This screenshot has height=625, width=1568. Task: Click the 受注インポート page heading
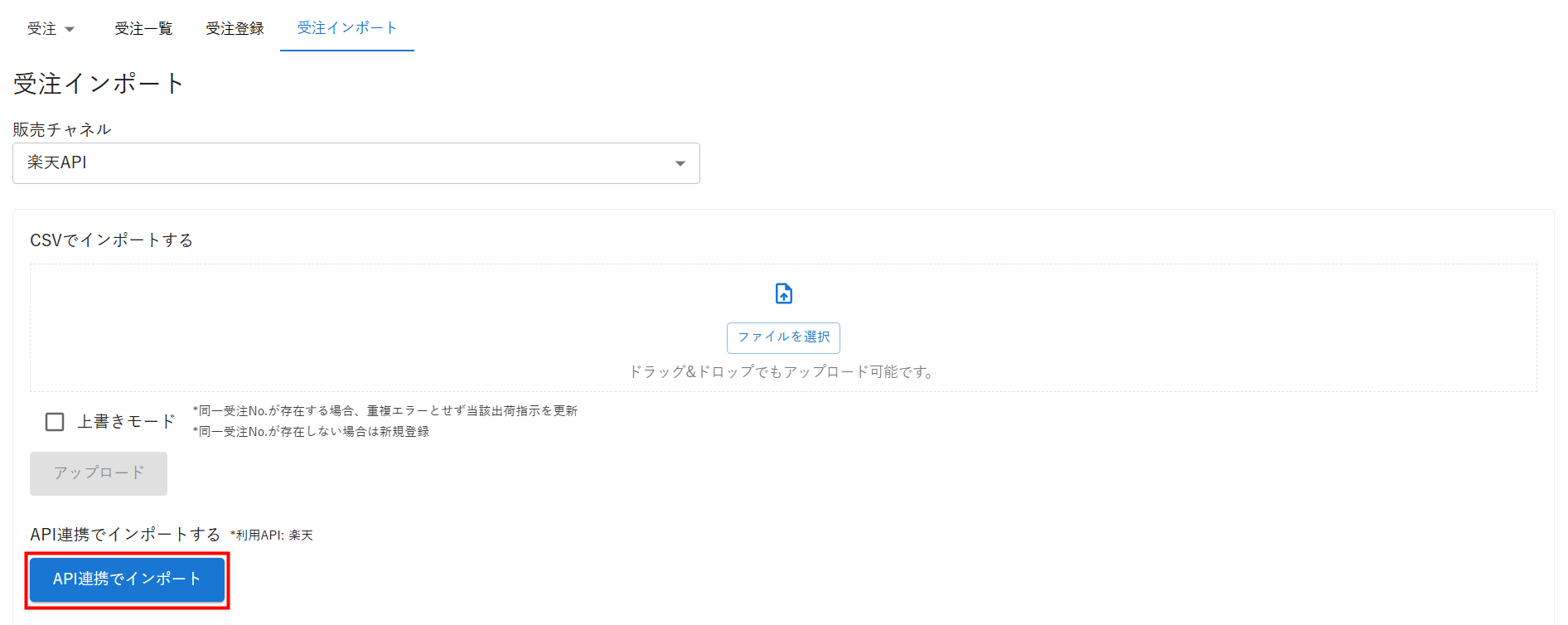pyautogui.click(x=99, y=84)
